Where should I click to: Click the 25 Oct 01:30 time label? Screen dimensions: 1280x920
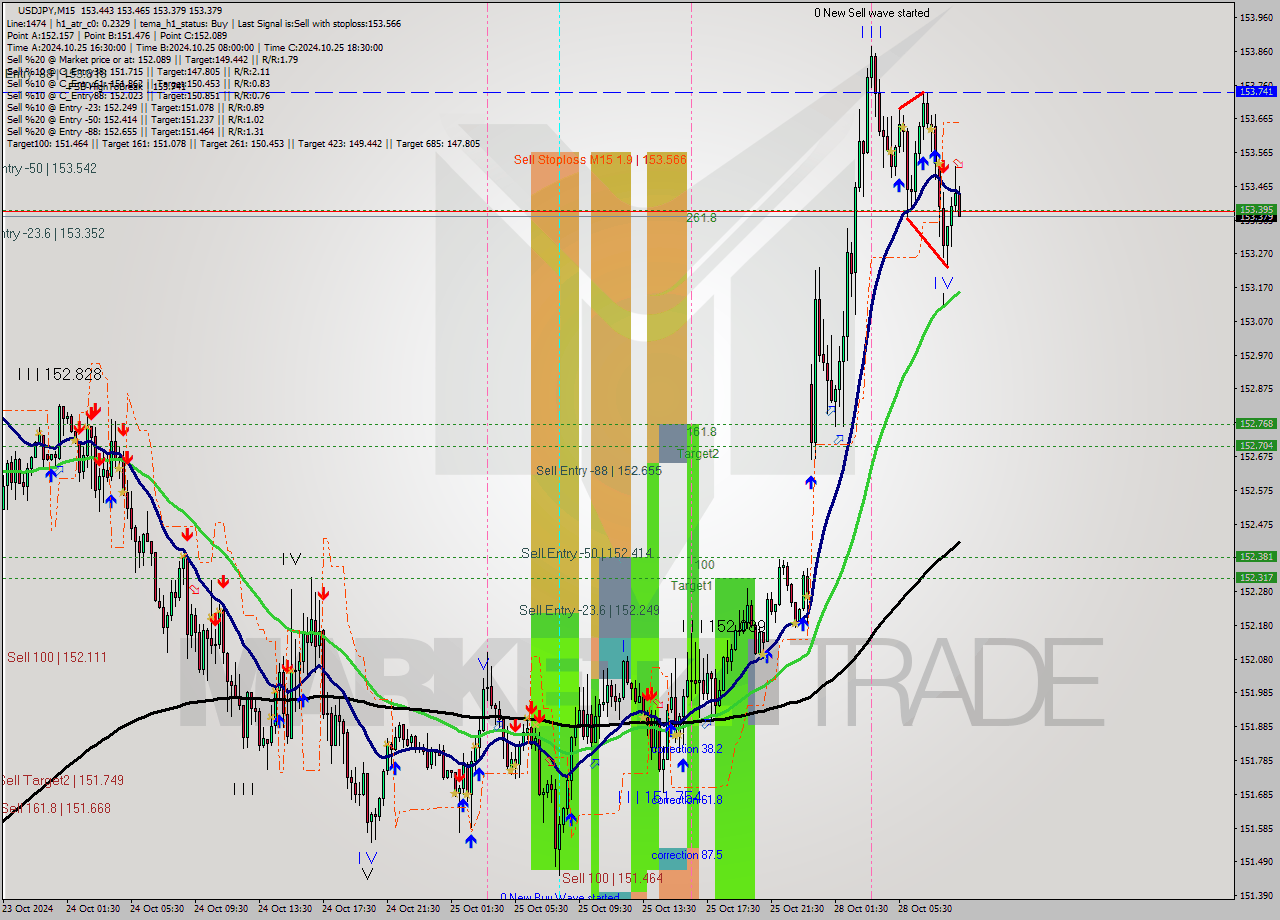pyautogui.click(x=476, y=909)
